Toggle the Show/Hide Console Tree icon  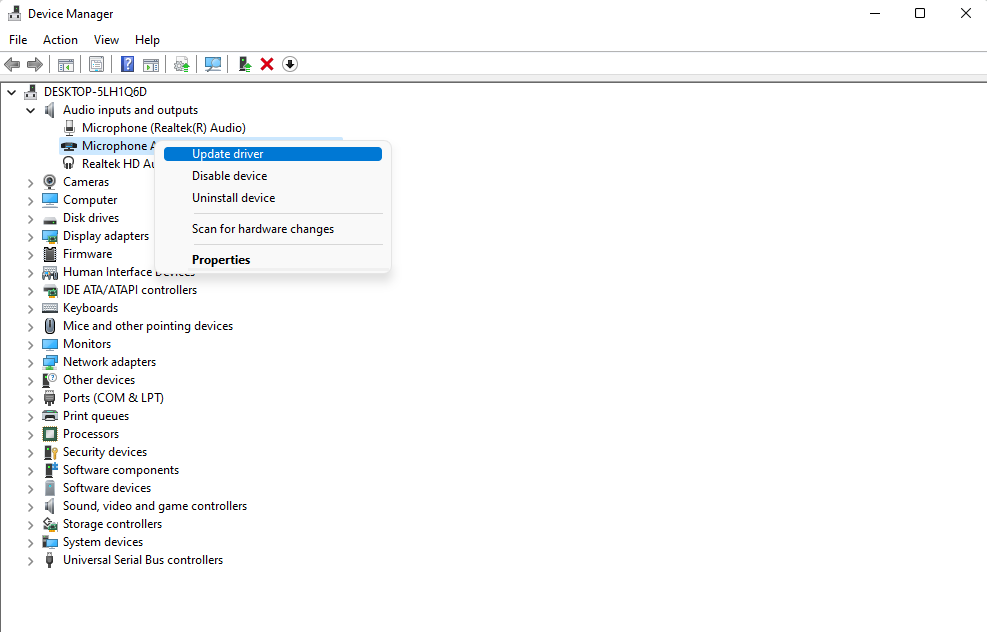65,64
